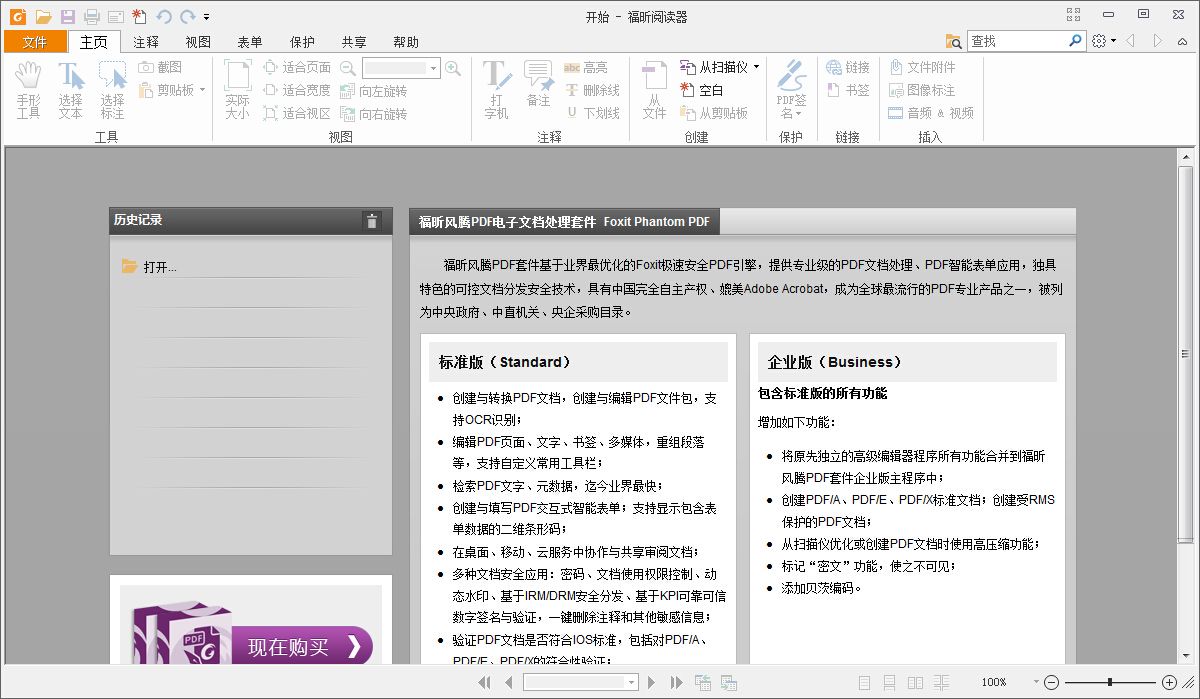This screenshot has width=1200, height=699.
Task: Click the Open... link in history (打开...)
Action: coord(159,267)
